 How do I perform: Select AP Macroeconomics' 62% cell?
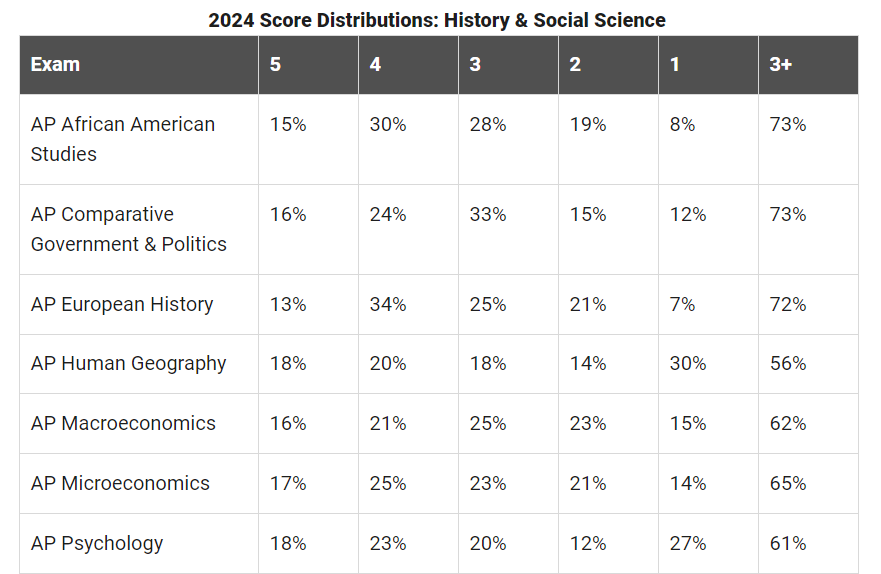coord(788,423)
